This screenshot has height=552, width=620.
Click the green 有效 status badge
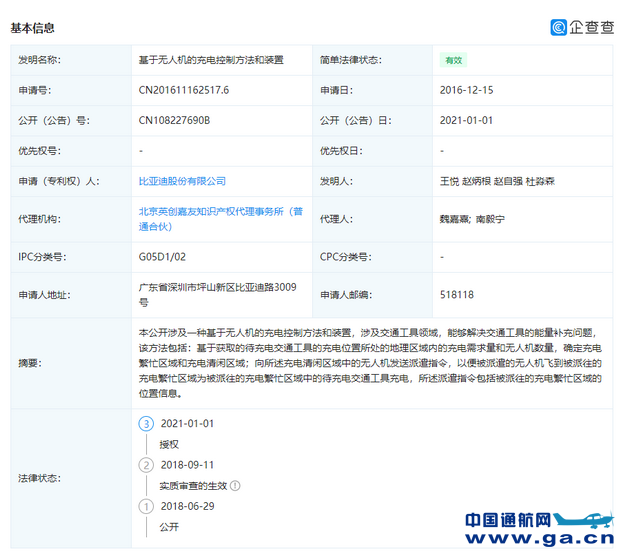click(453, 60)
